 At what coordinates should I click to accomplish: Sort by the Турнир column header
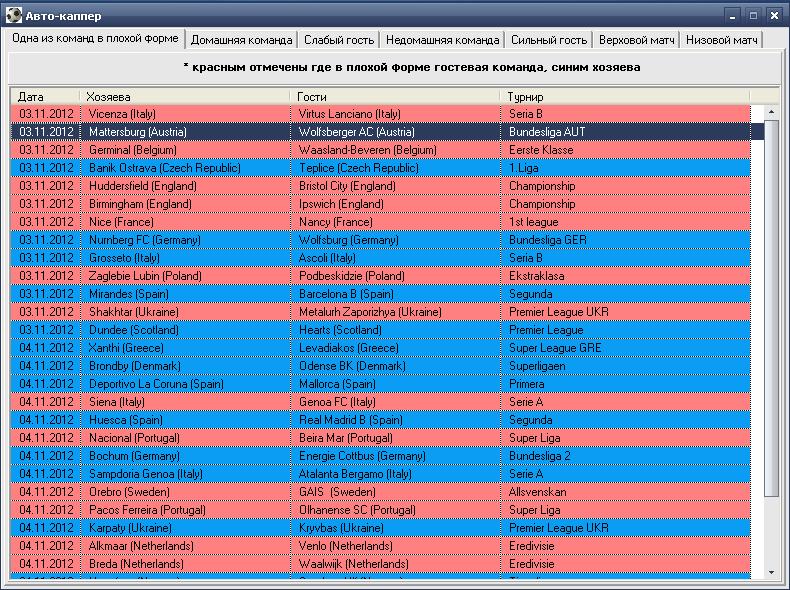pos(625,97)
